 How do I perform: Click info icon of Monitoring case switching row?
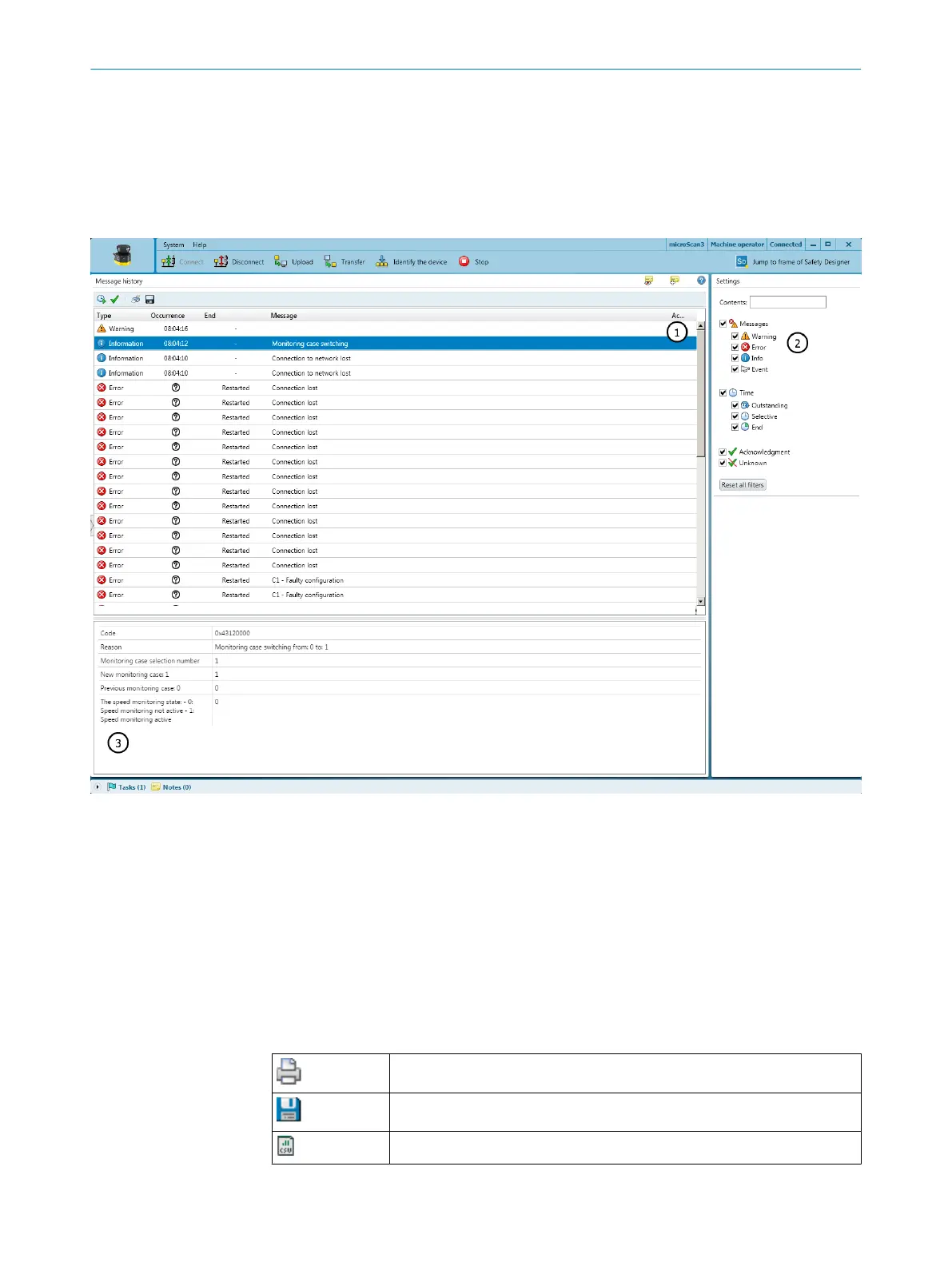(102, 343)
